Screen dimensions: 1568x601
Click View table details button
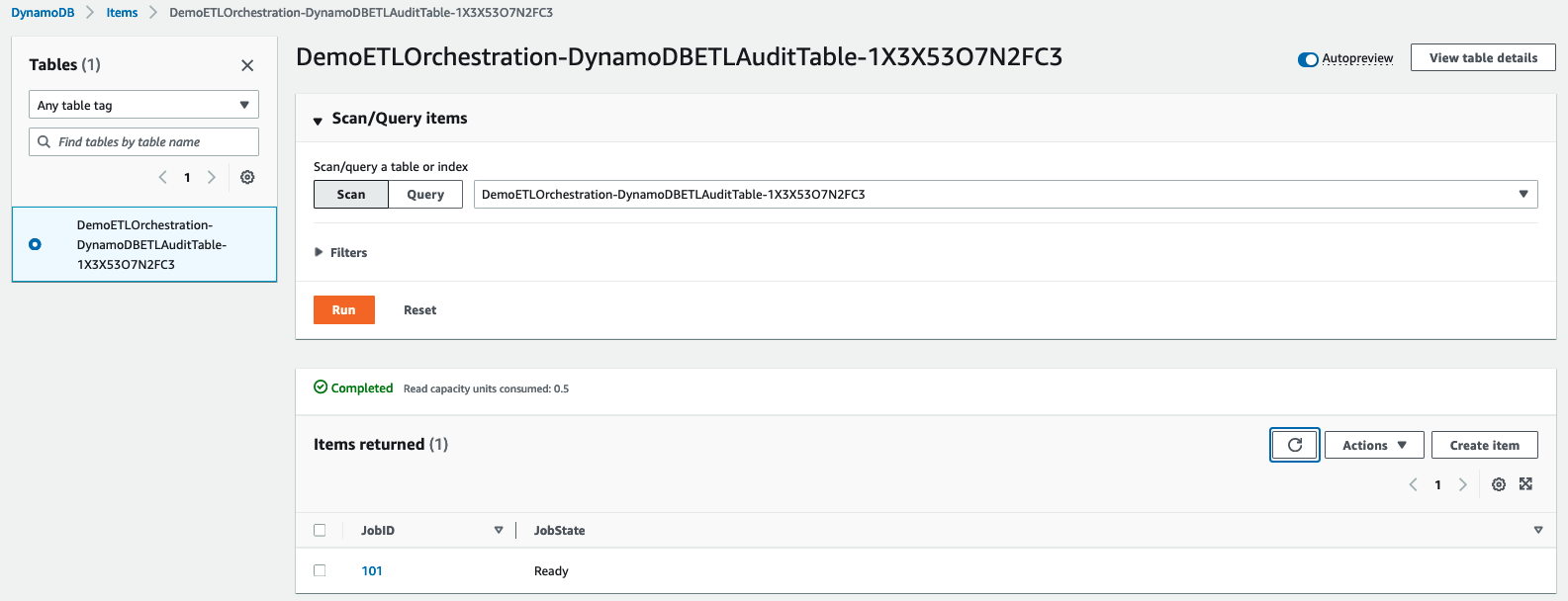(x=1483, y=57)
